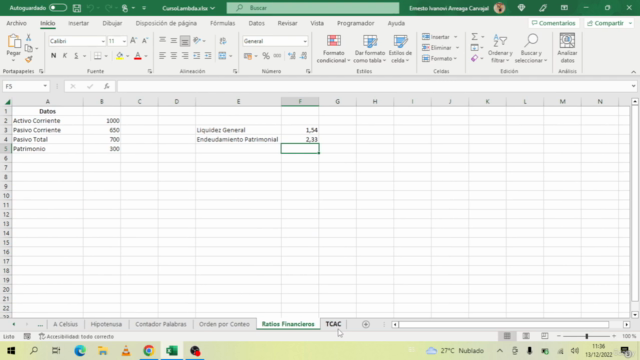Switch to the Datos ribbon tab
640x360 pixels.
pos(256,23)
